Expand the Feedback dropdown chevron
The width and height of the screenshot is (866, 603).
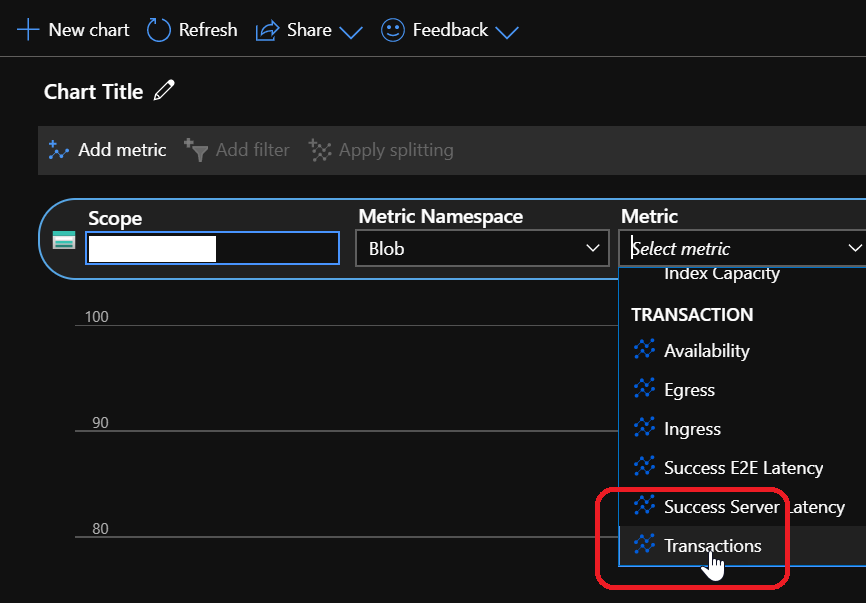(507, 32)
